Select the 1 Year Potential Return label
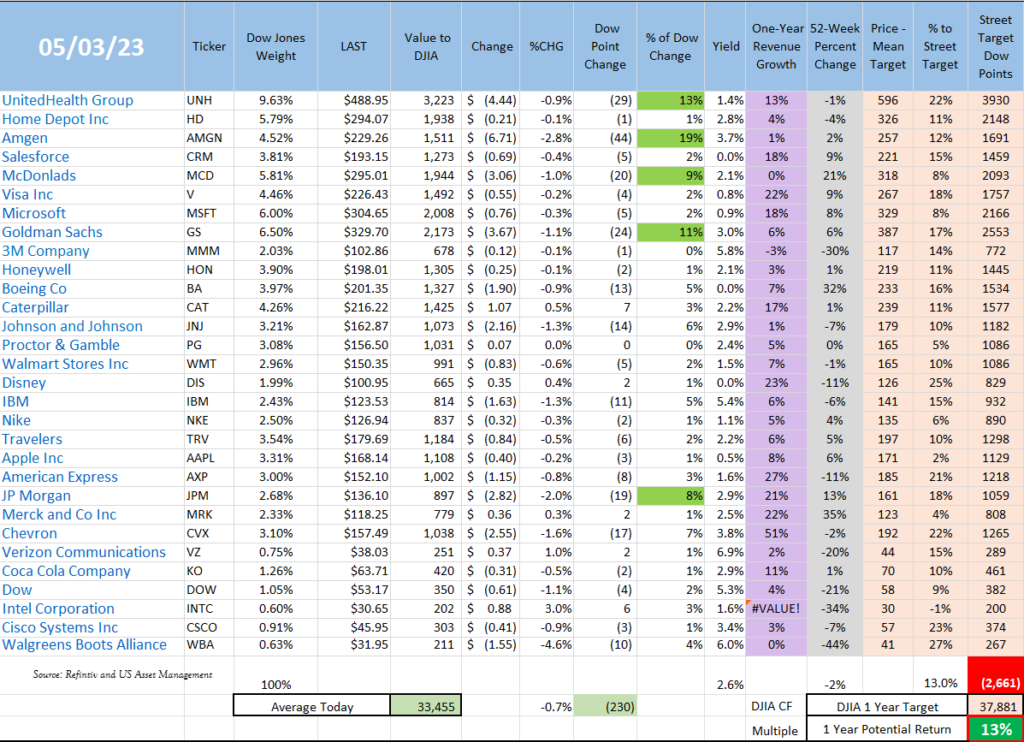The height and width of the screenshot is (742, 1024). coord(887,730)
